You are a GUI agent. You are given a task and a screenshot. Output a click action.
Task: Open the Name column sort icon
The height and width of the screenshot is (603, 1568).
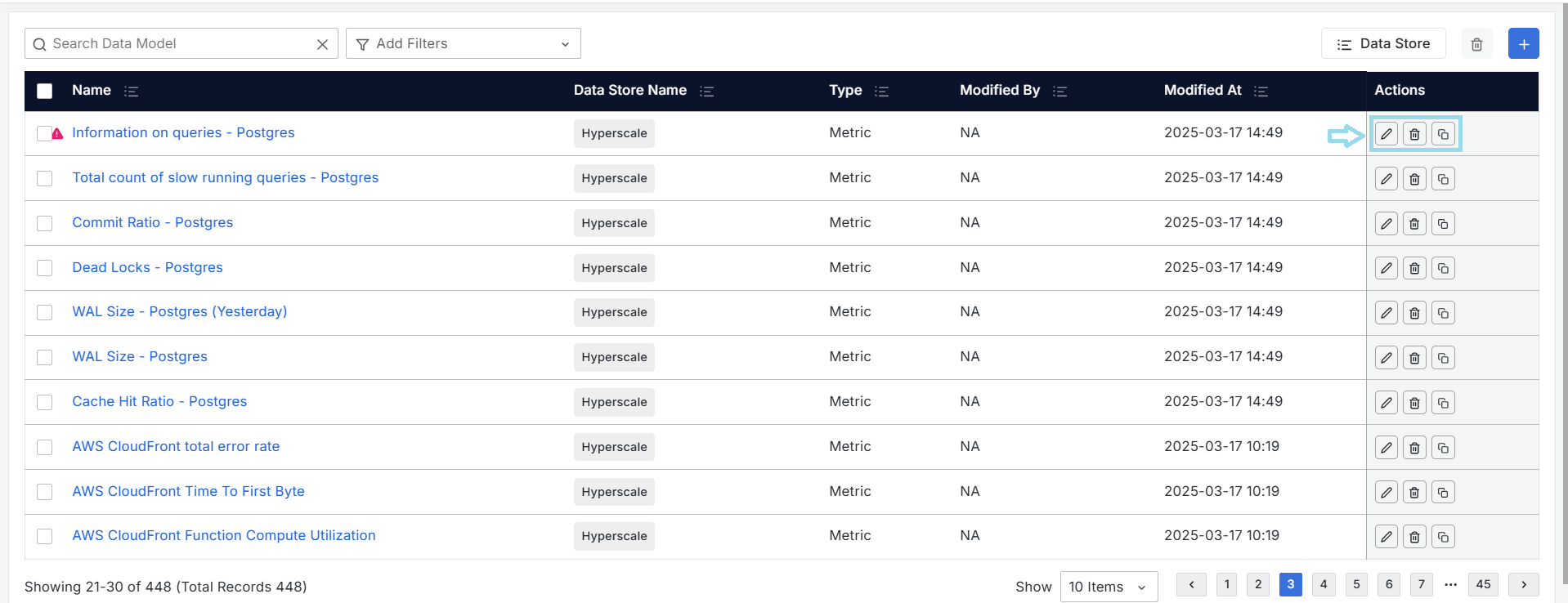(x=131, y=92)
